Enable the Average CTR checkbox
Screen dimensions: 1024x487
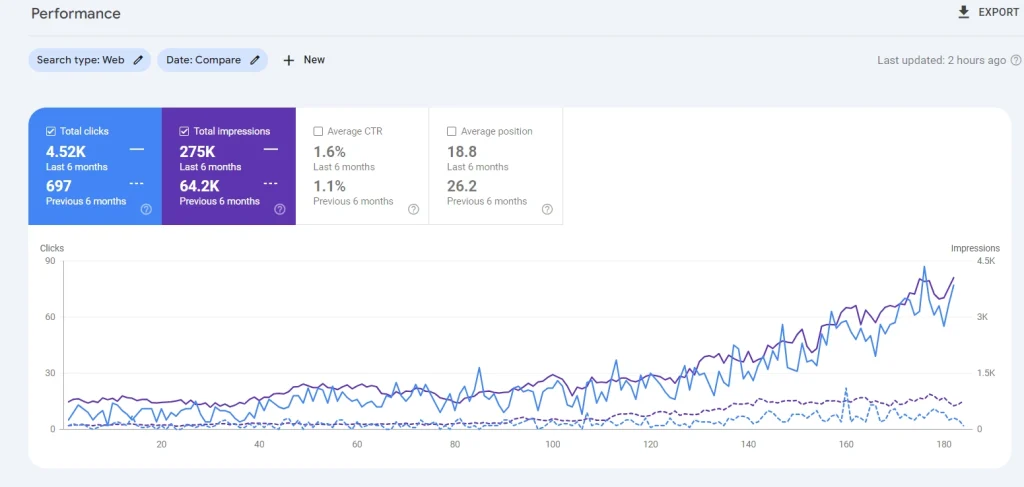[x=318, y=131]
